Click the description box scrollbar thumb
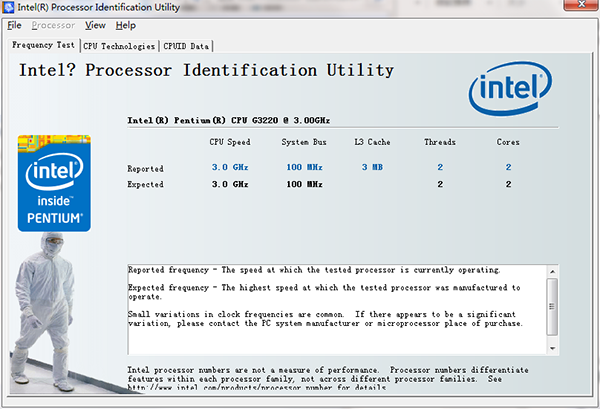600x409 pixels. [x=552, y=306]
